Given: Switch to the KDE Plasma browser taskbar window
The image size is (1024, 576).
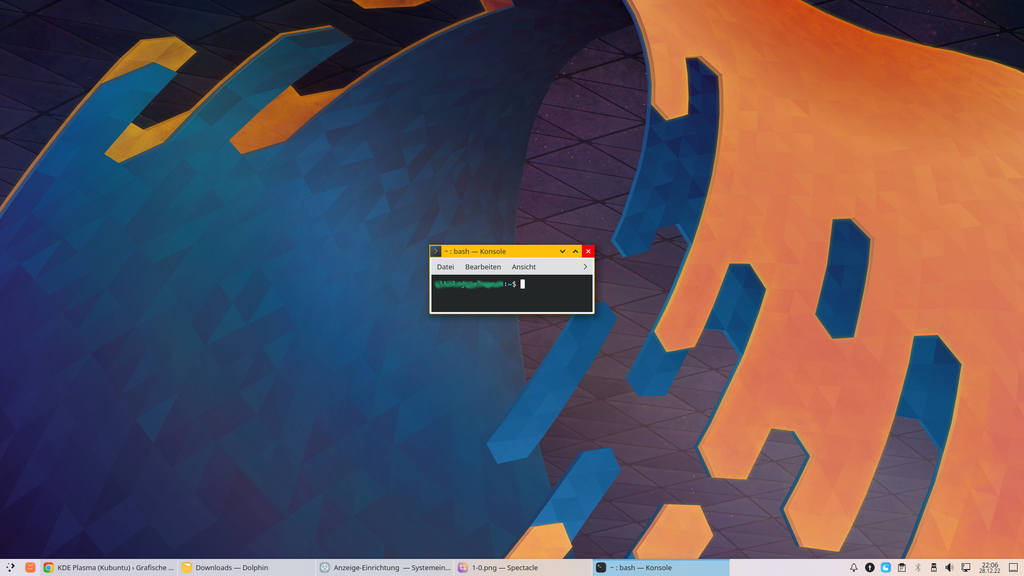Looking at the screenshot, I should [108, 567].
